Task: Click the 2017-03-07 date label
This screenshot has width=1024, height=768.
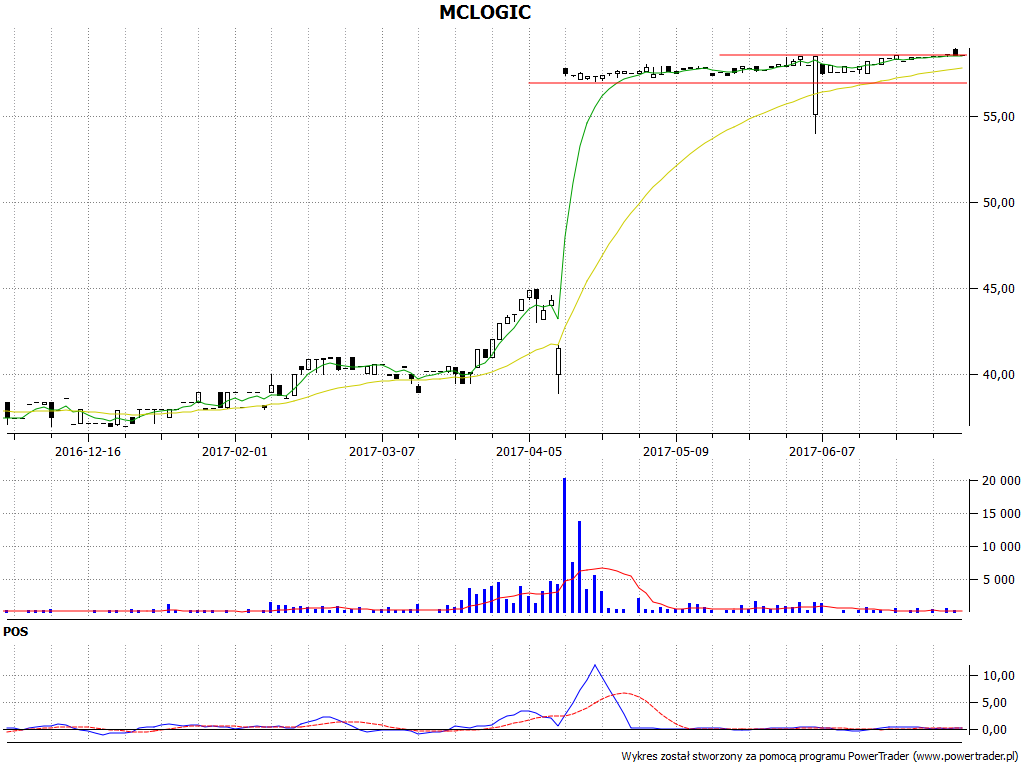Action: (x=381, y=451)
